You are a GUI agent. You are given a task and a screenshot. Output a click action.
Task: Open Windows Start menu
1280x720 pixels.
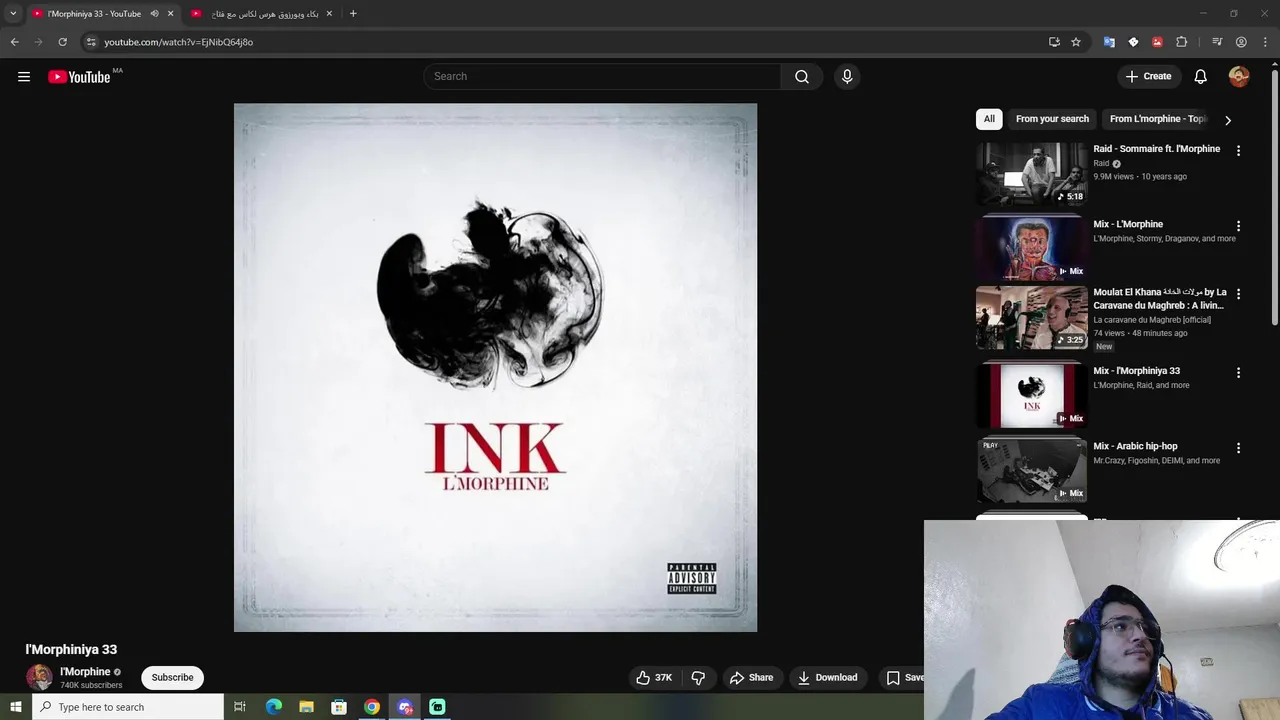(x=15, y=707)
